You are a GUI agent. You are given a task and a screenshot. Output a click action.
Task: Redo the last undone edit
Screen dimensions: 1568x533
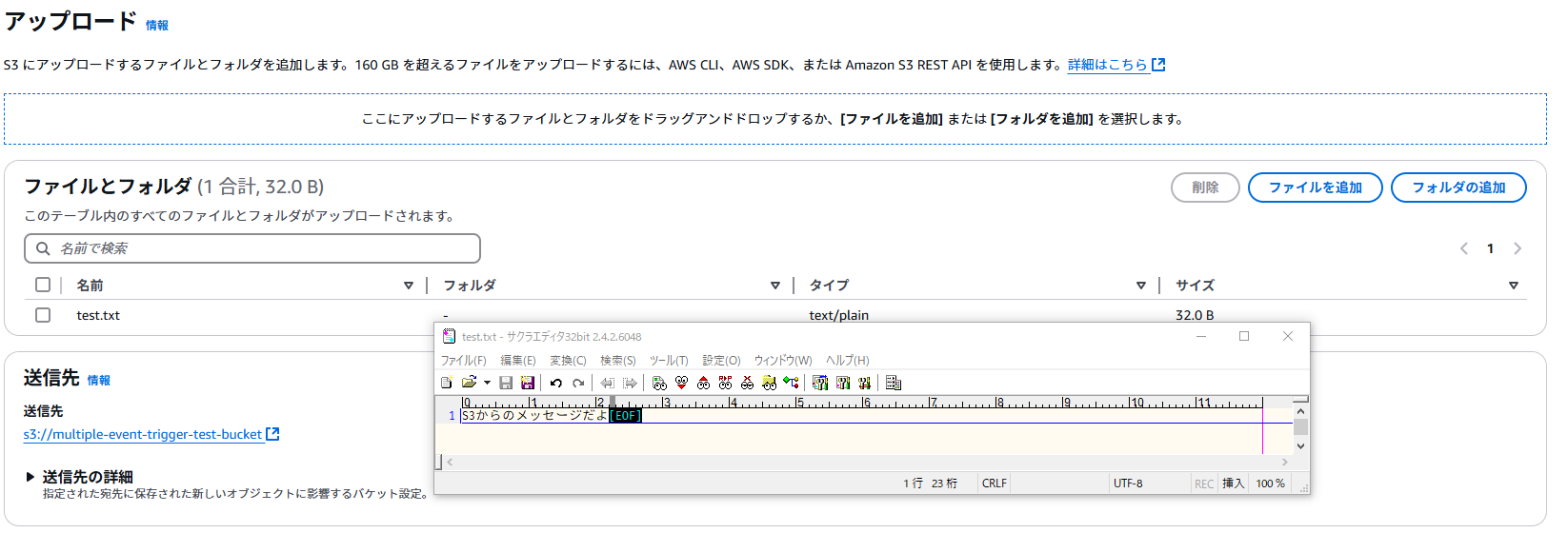pos(578,383)
